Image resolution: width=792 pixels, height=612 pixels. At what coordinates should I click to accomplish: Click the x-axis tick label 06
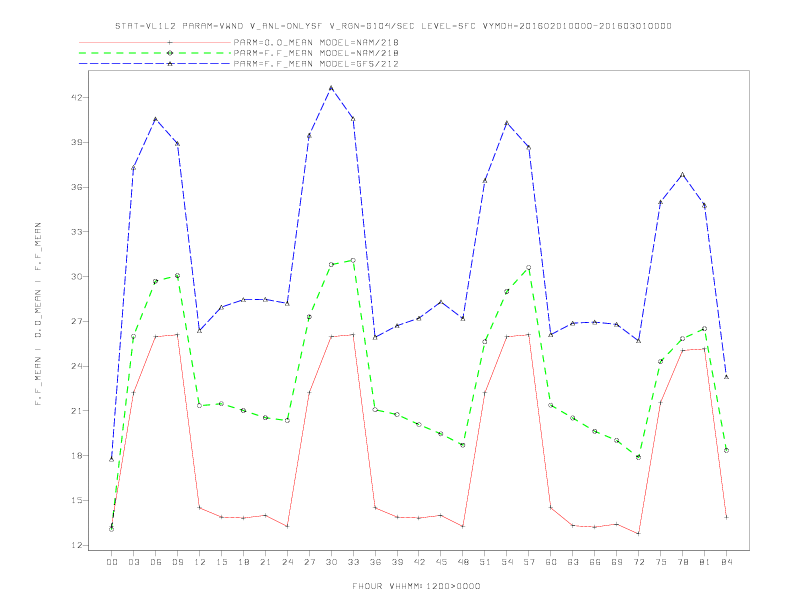tap(156, 562)
